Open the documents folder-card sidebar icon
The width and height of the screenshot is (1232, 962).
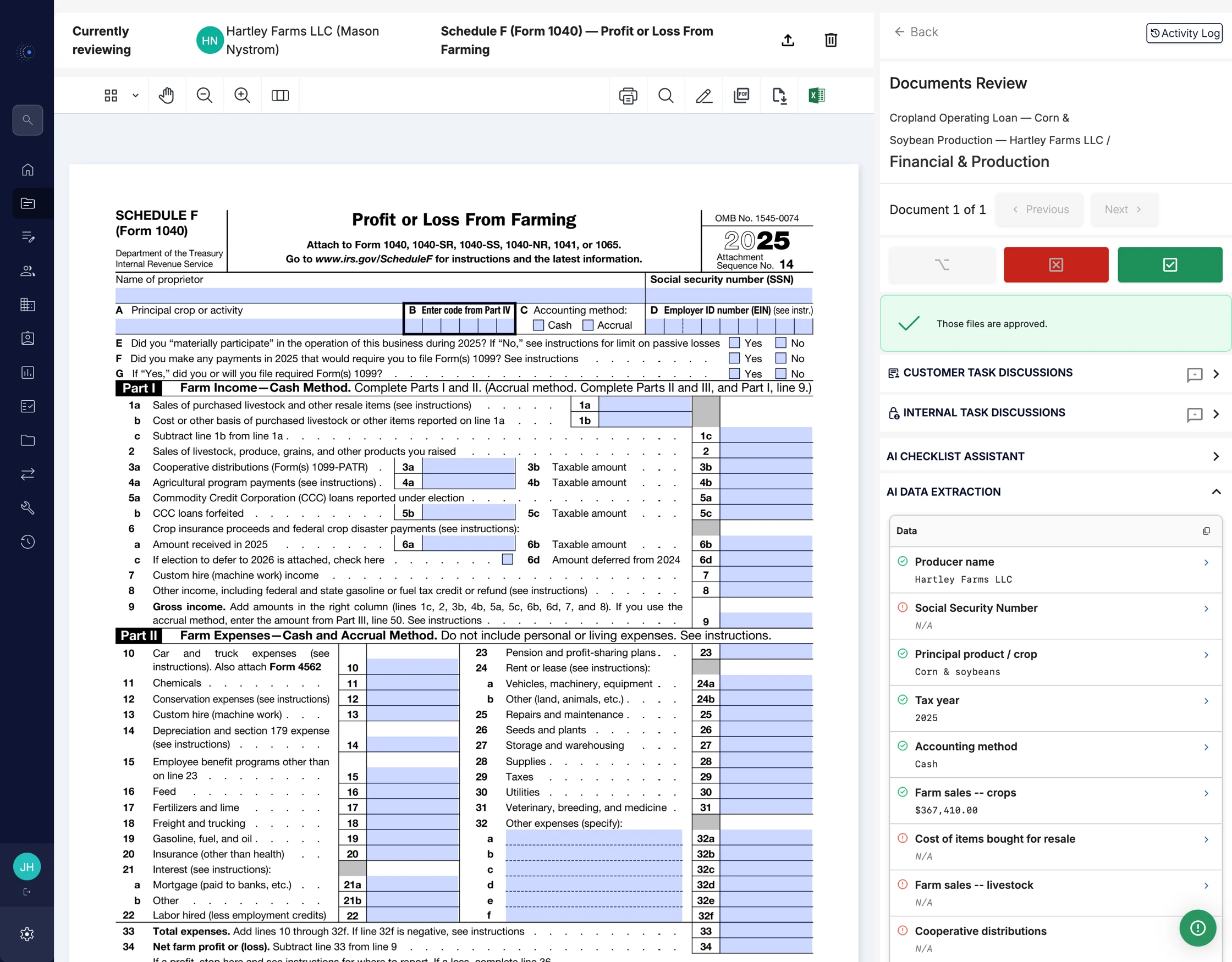coord(27,203)
